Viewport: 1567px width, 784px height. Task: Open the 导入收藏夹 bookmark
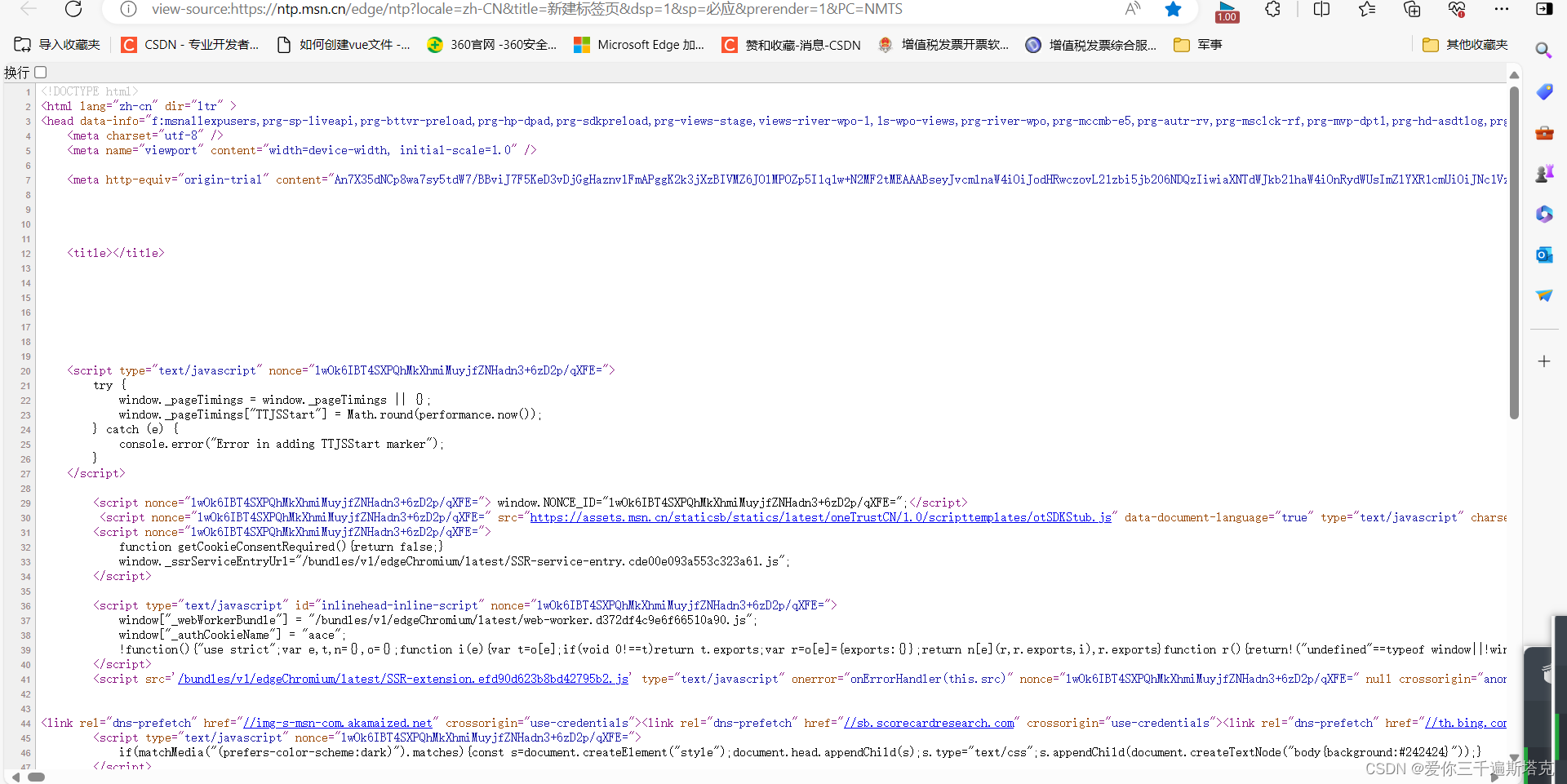click(x=57, y=45)
